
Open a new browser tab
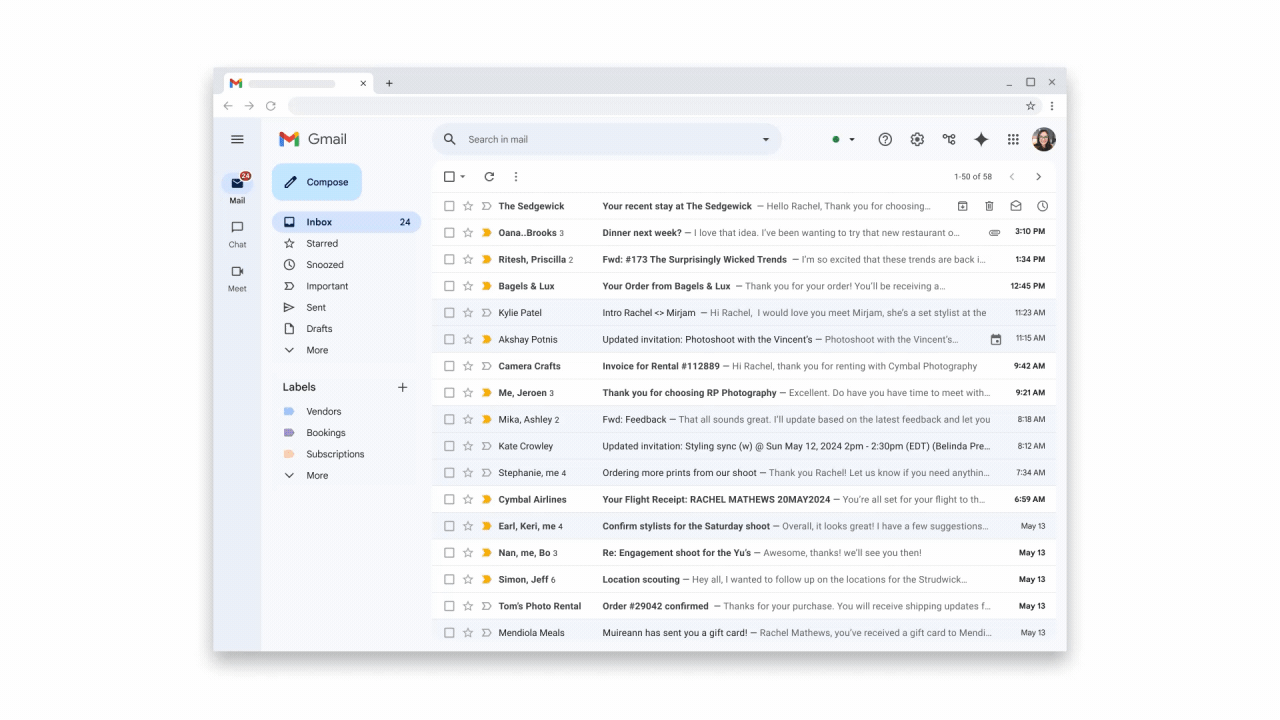pos(389,83)
